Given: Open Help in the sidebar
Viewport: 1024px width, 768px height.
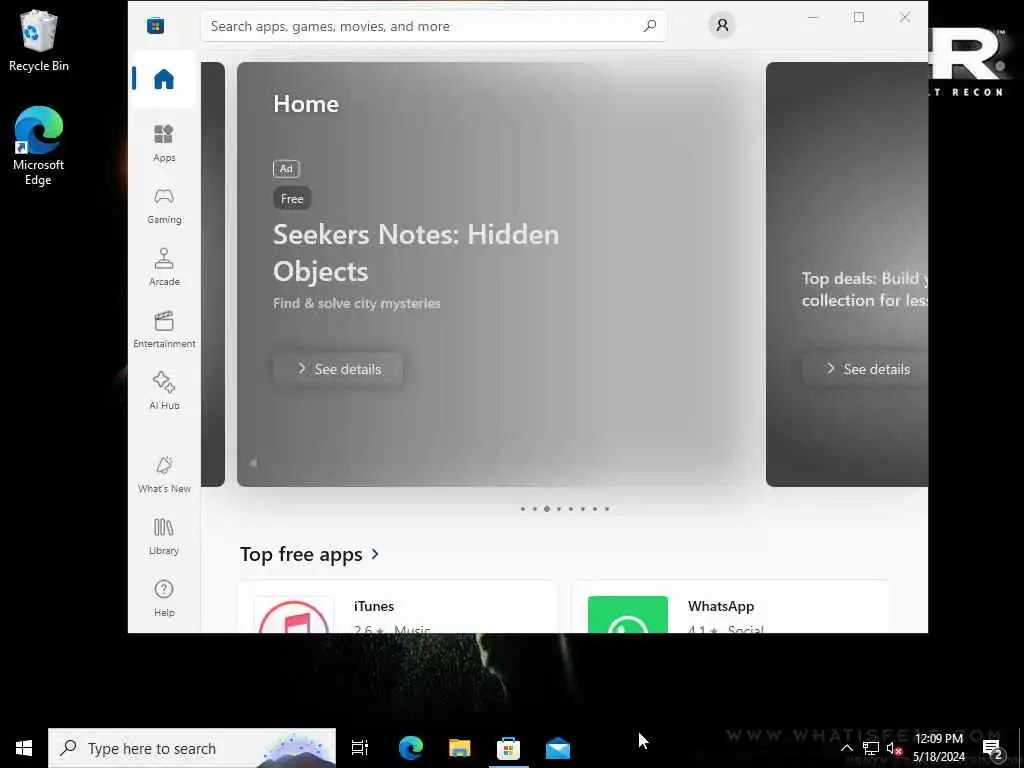Looking at the screenshot, I should (164, 598).
